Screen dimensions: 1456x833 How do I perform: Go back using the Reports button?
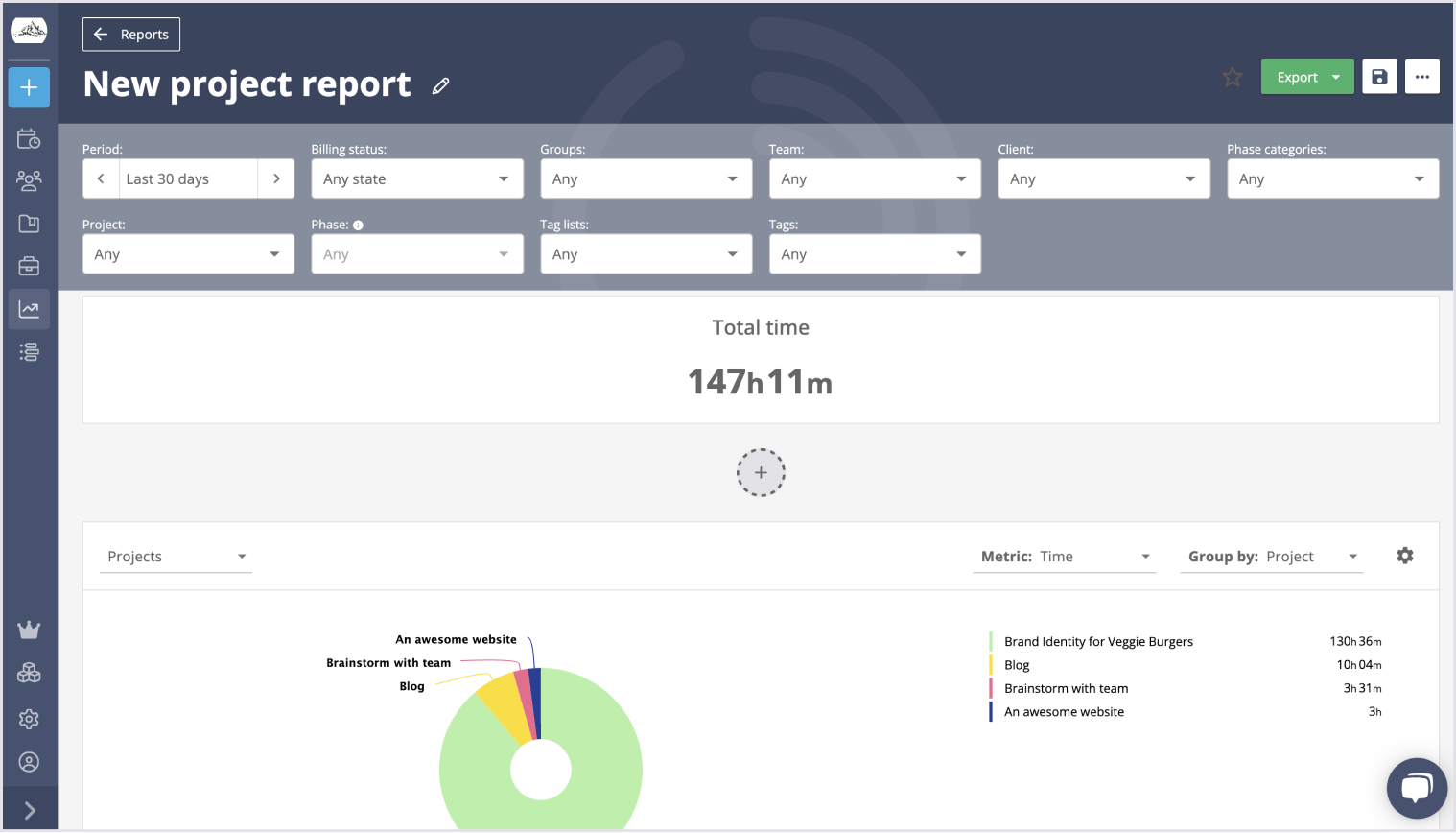coord(130,34)
